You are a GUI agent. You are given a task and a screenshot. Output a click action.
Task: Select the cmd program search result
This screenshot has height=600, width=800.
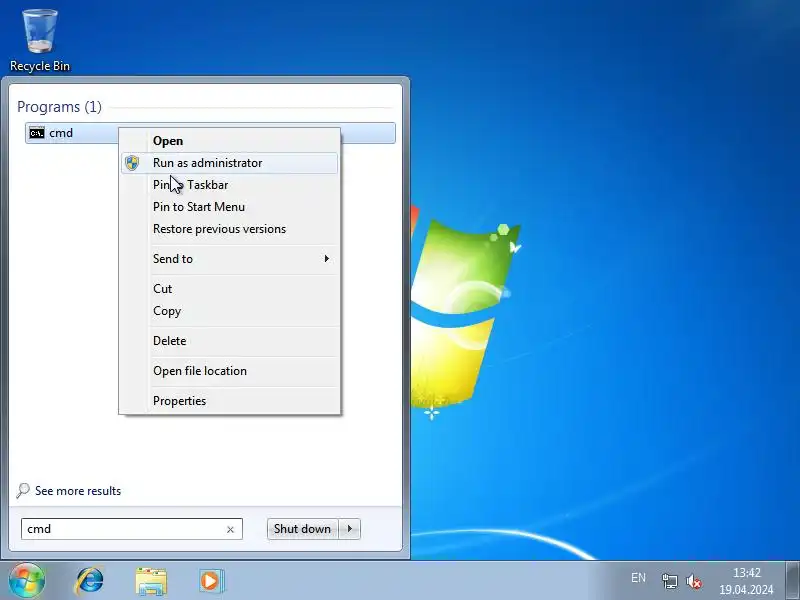210,133
